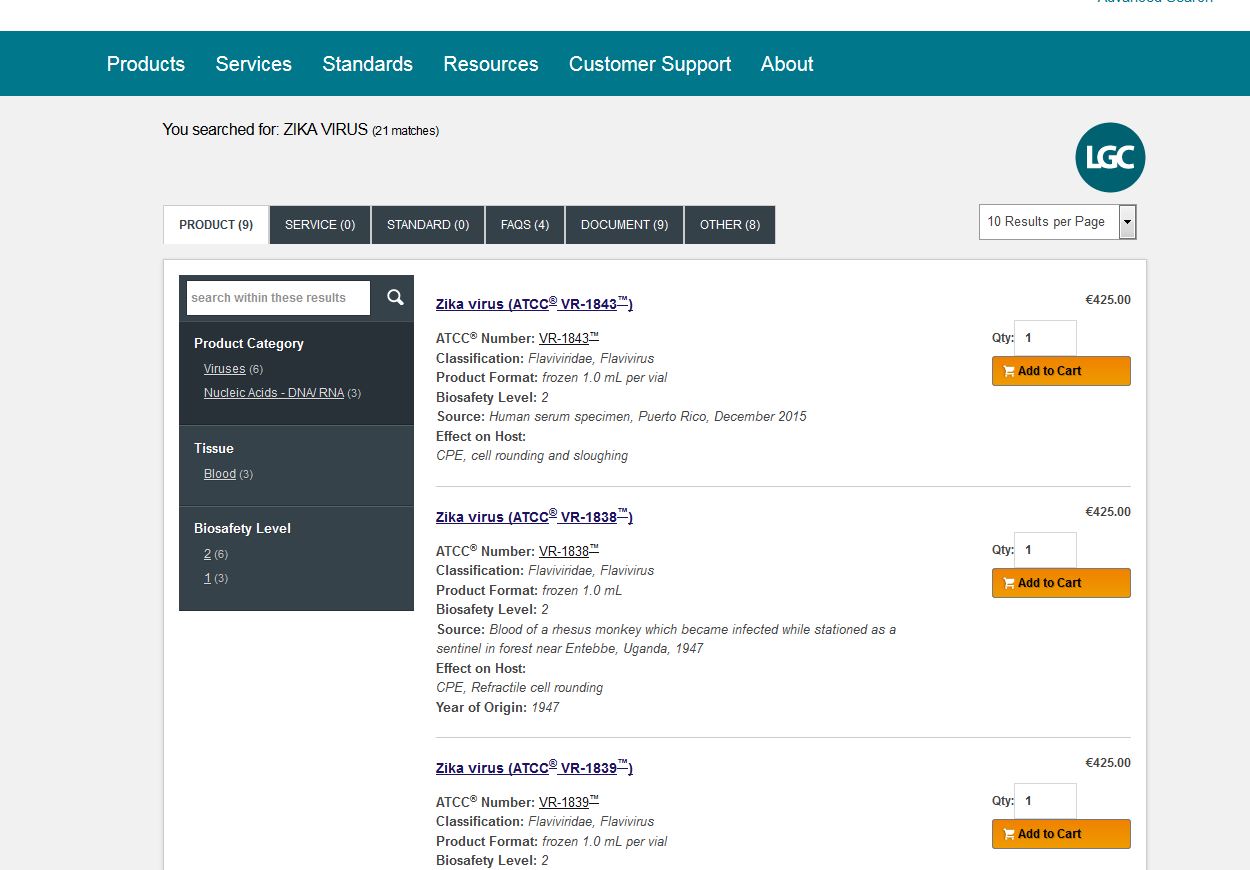
Task: Open the Products menu
Action: pyautogui.click(x=146, y=64)
